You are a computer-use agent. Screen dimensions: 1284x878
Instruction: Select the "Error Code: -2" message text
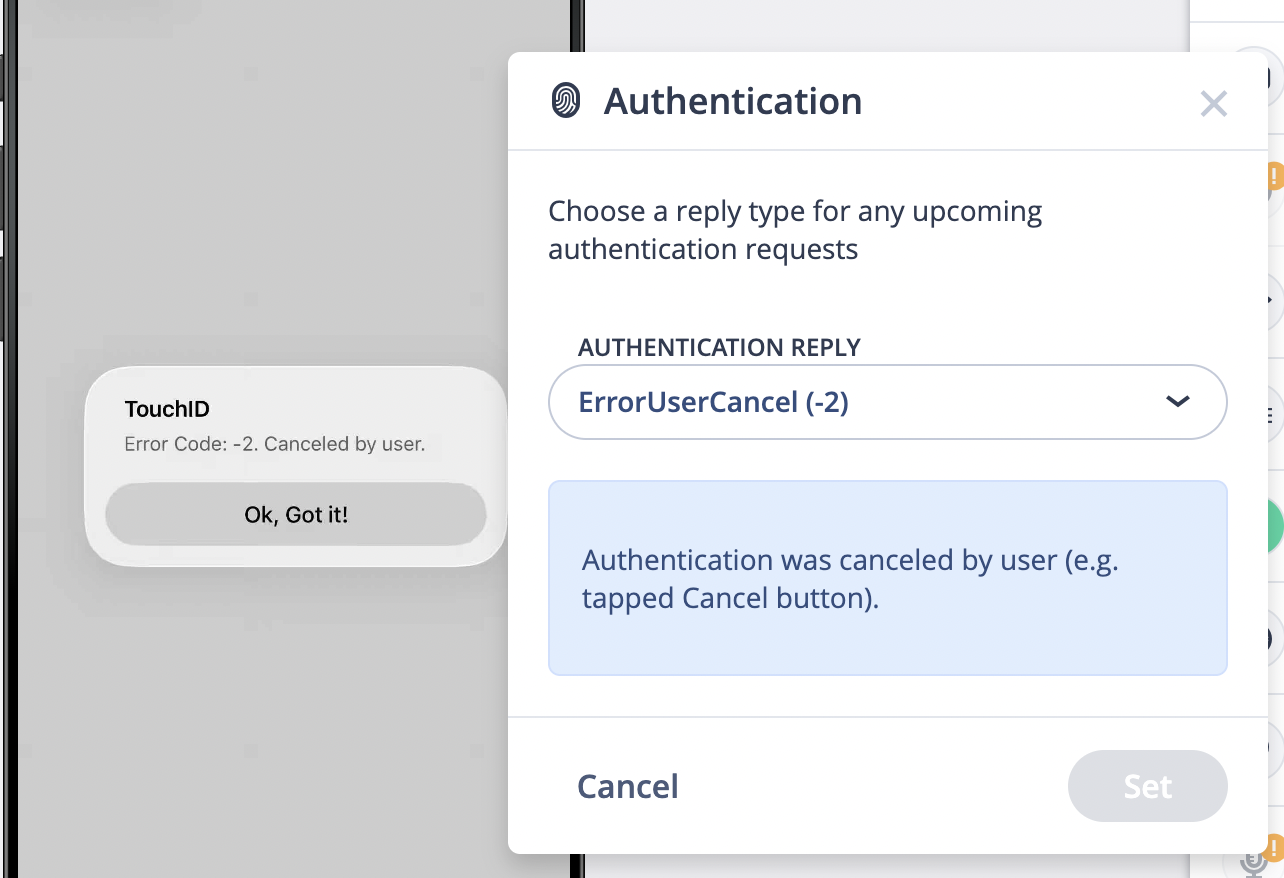(x=275, y=444)
